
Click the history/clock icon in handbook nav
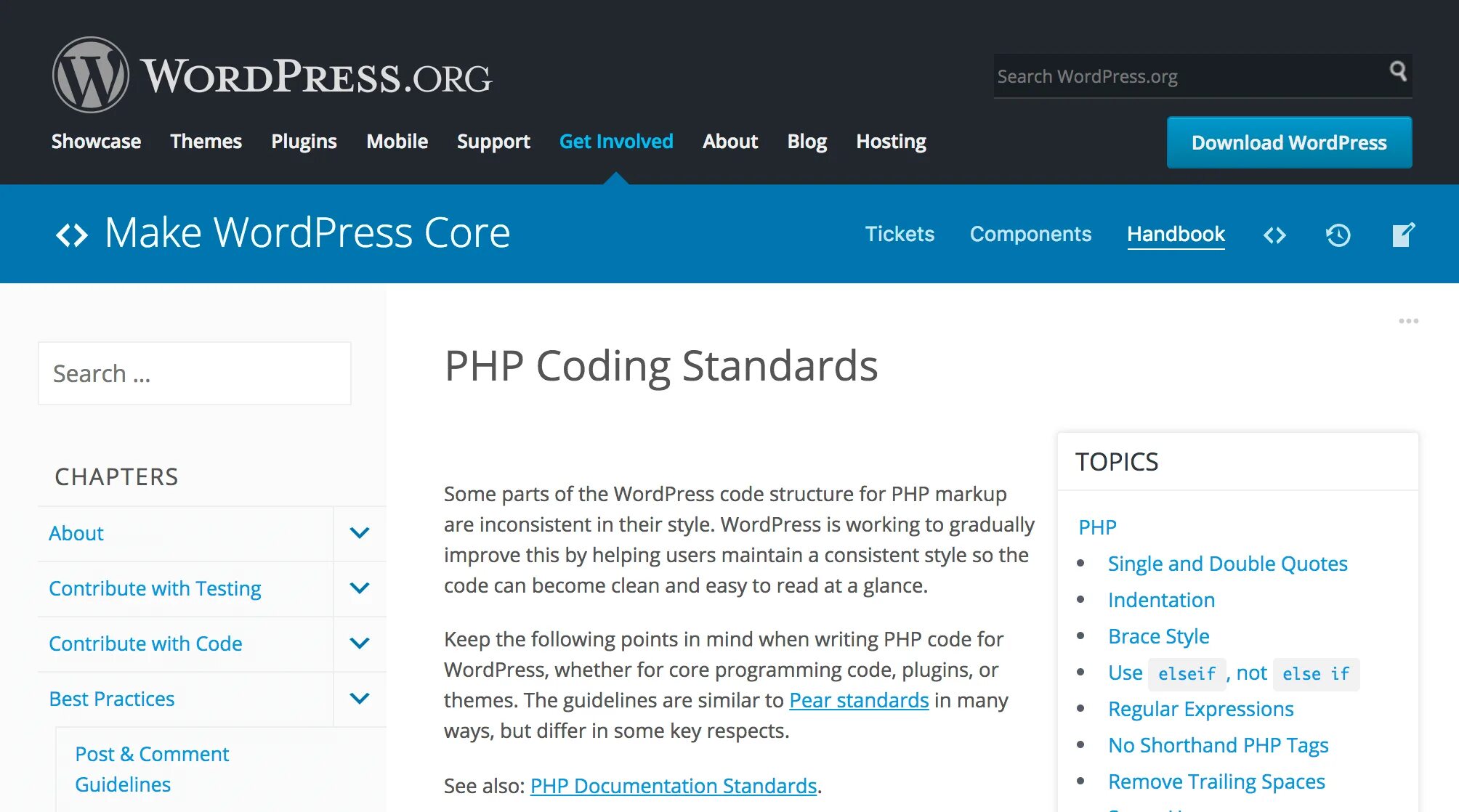1338,234
